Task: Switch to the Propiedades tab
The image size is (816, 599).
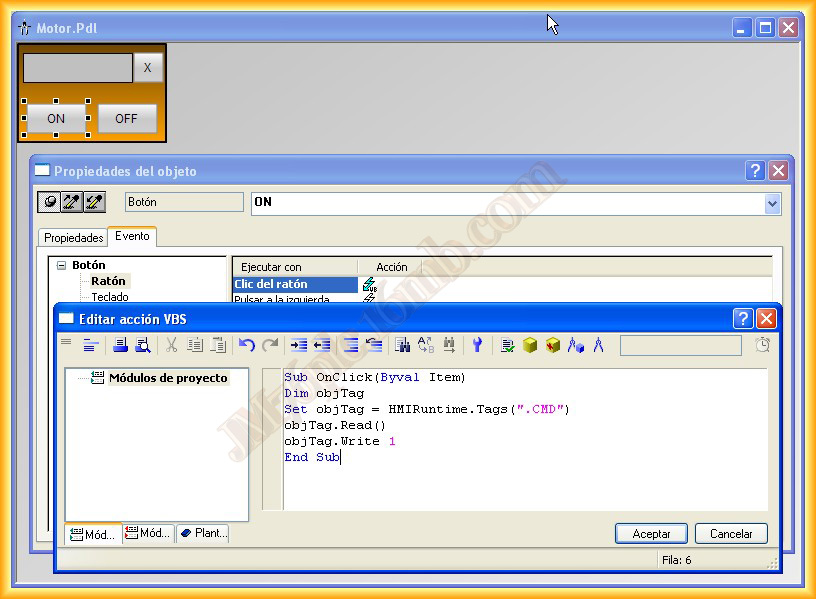Action: click(x=73, y=238)
